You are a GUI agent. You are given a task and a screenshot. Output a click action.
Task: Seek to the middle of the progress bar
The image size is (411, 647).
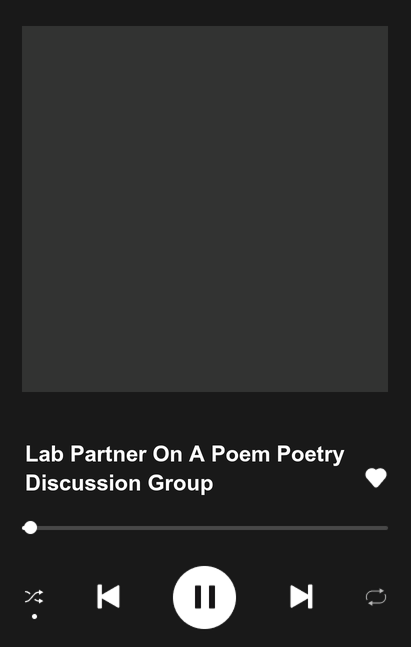[205, 528]
